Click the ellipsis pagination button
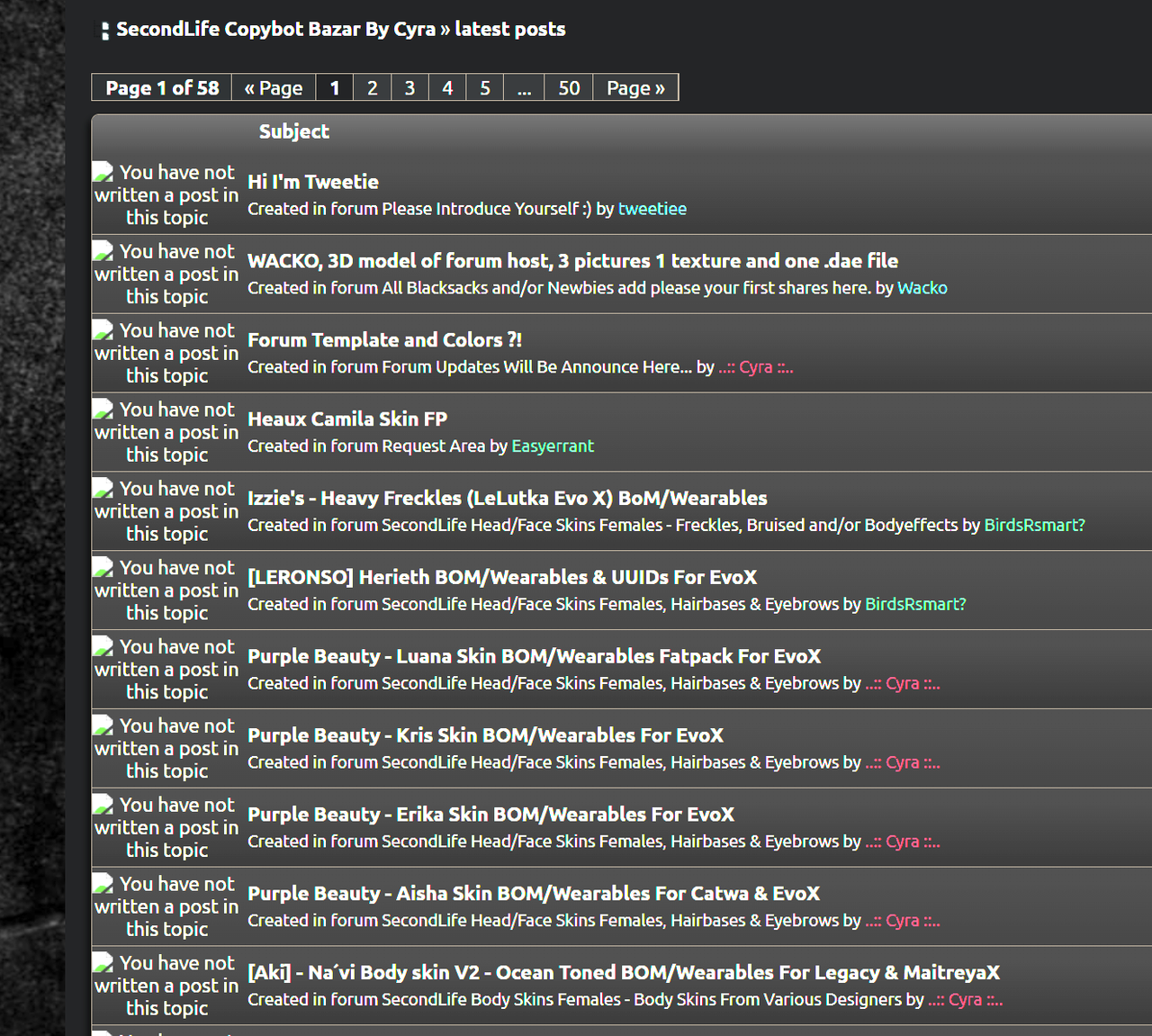This screenshot has height=1036, width=1152. [x=524, y=87]
